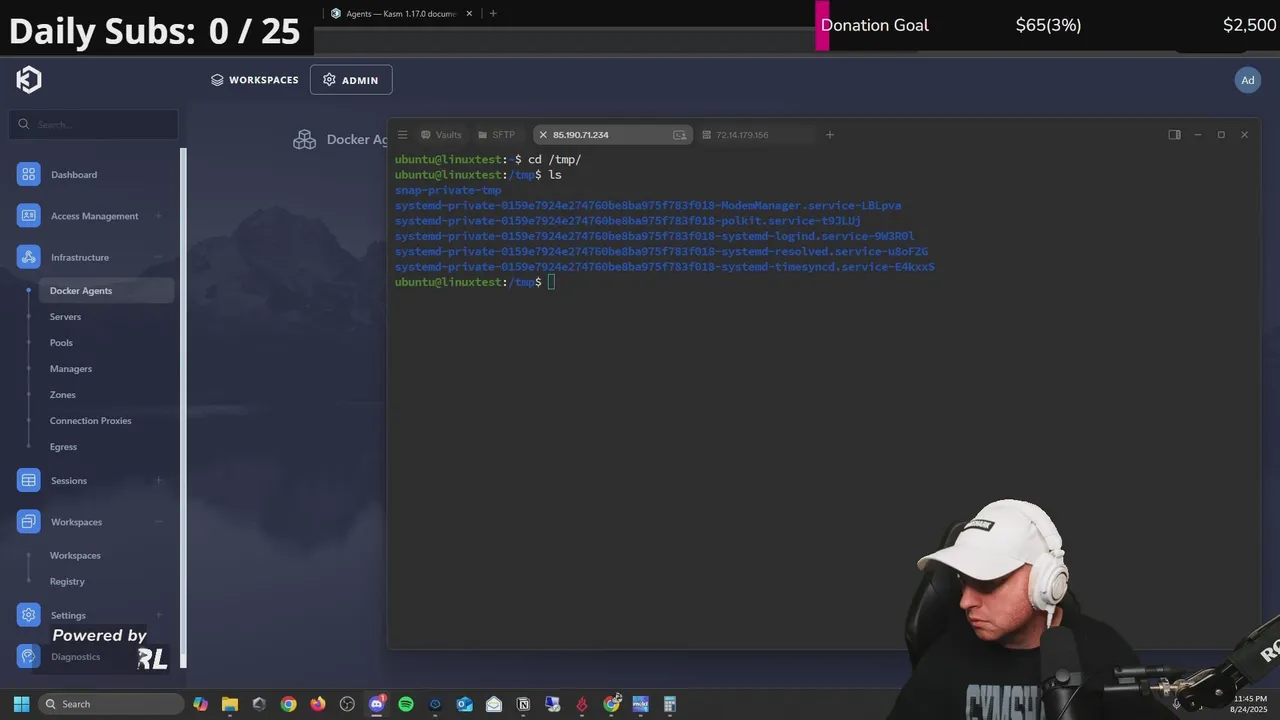Open the SFTP tab in terminal
Image resolution: width=1280 pixels, height=720 pixels.
(x=496, y=135)
